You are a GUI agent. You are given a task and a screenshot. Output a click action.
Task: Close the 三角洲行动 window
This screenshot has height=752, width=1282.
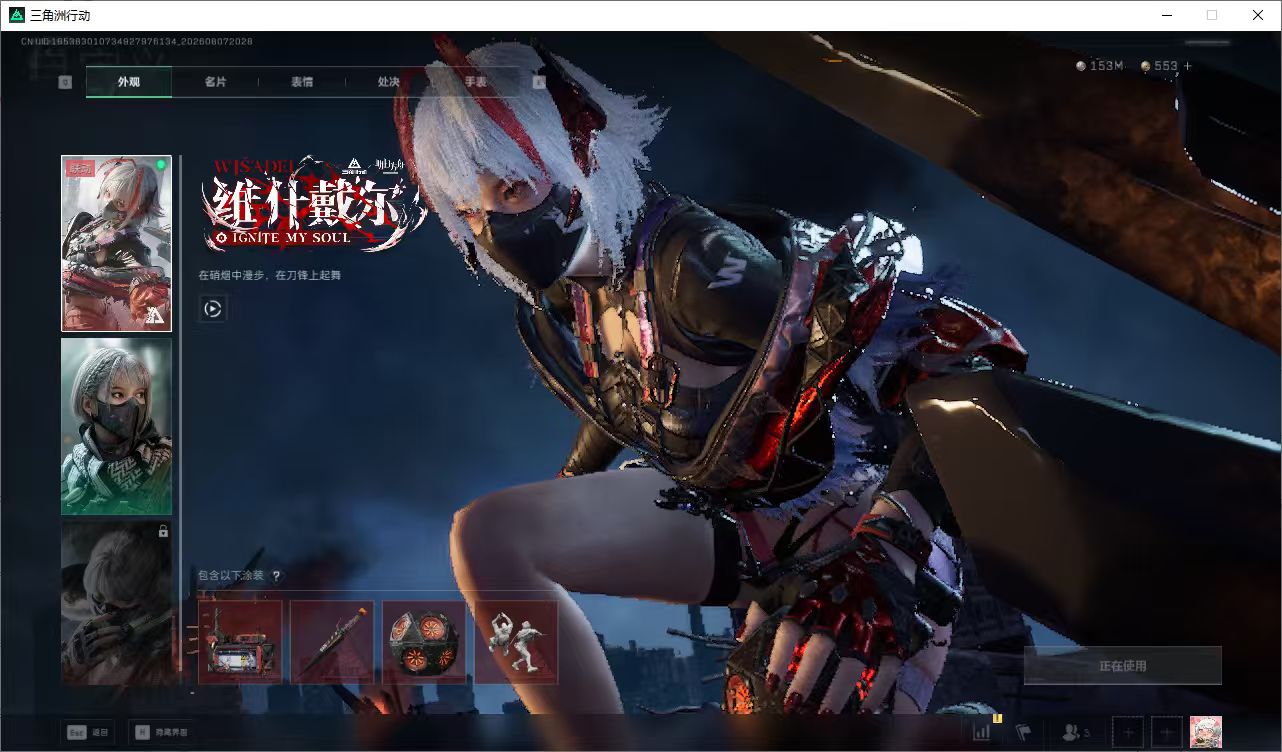1258,15
